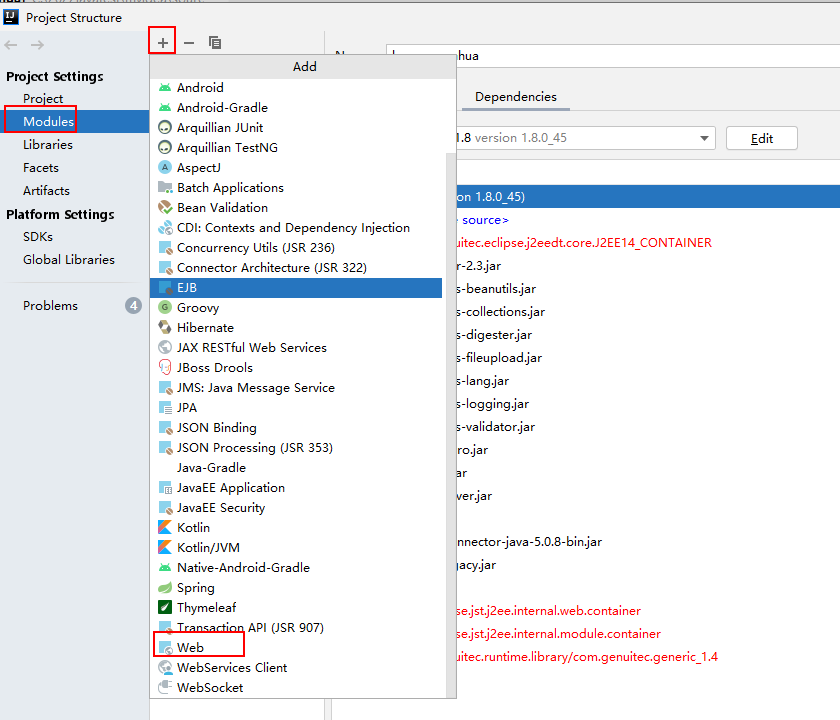
Task: Select the s-digester.jar dependency
Action: point(494,335)
